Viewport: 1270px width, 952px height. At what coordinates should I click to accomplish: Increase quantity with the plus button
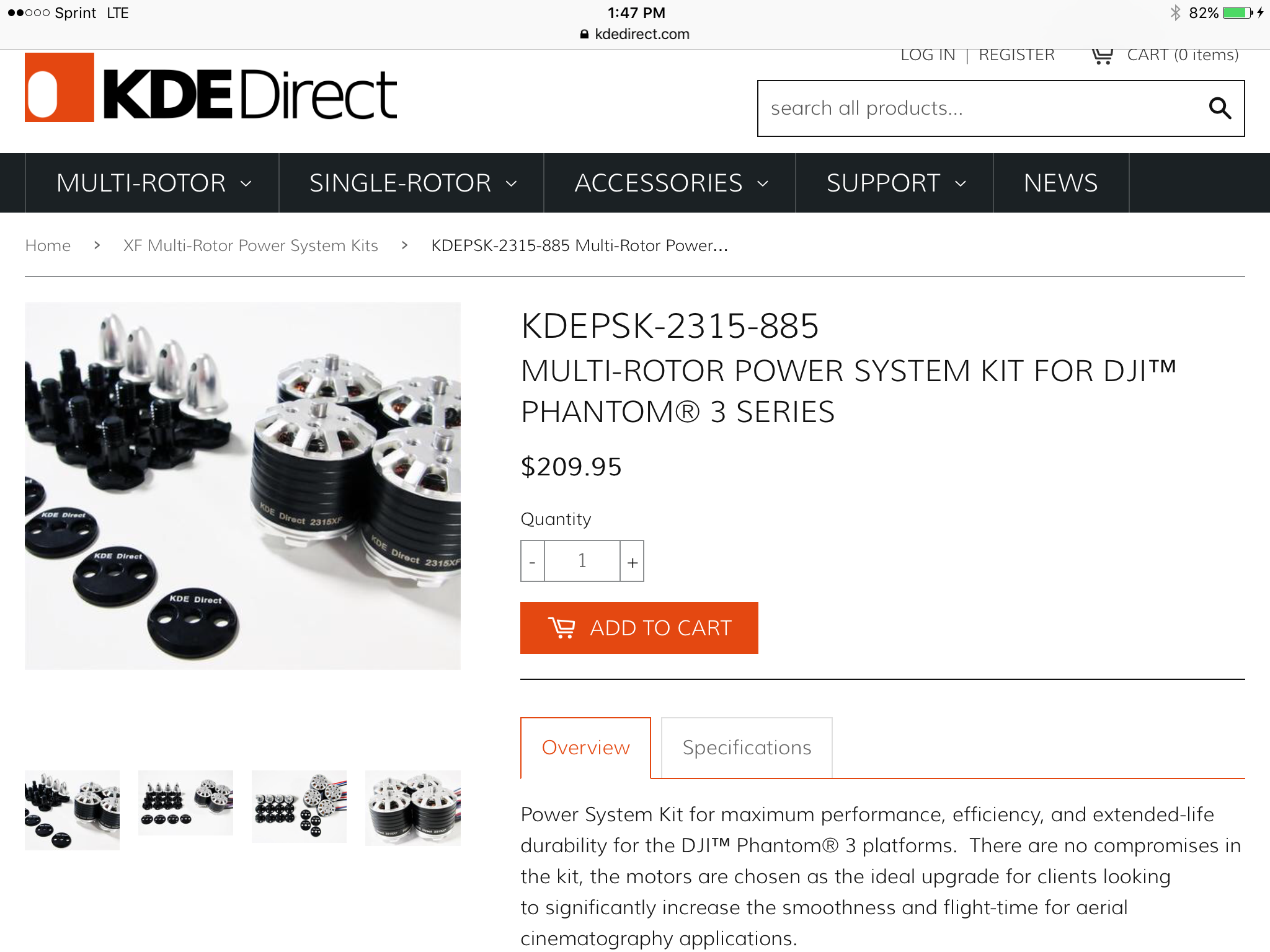[632, 561]
